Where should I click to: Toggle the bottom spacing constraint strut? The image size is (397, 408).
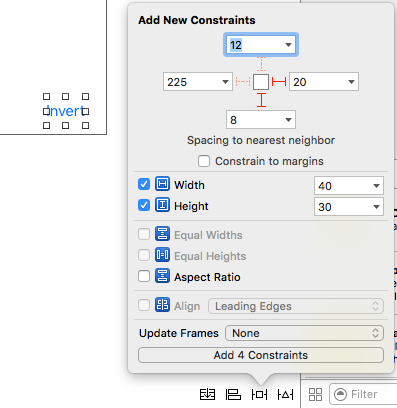click(x=262, y=100)
